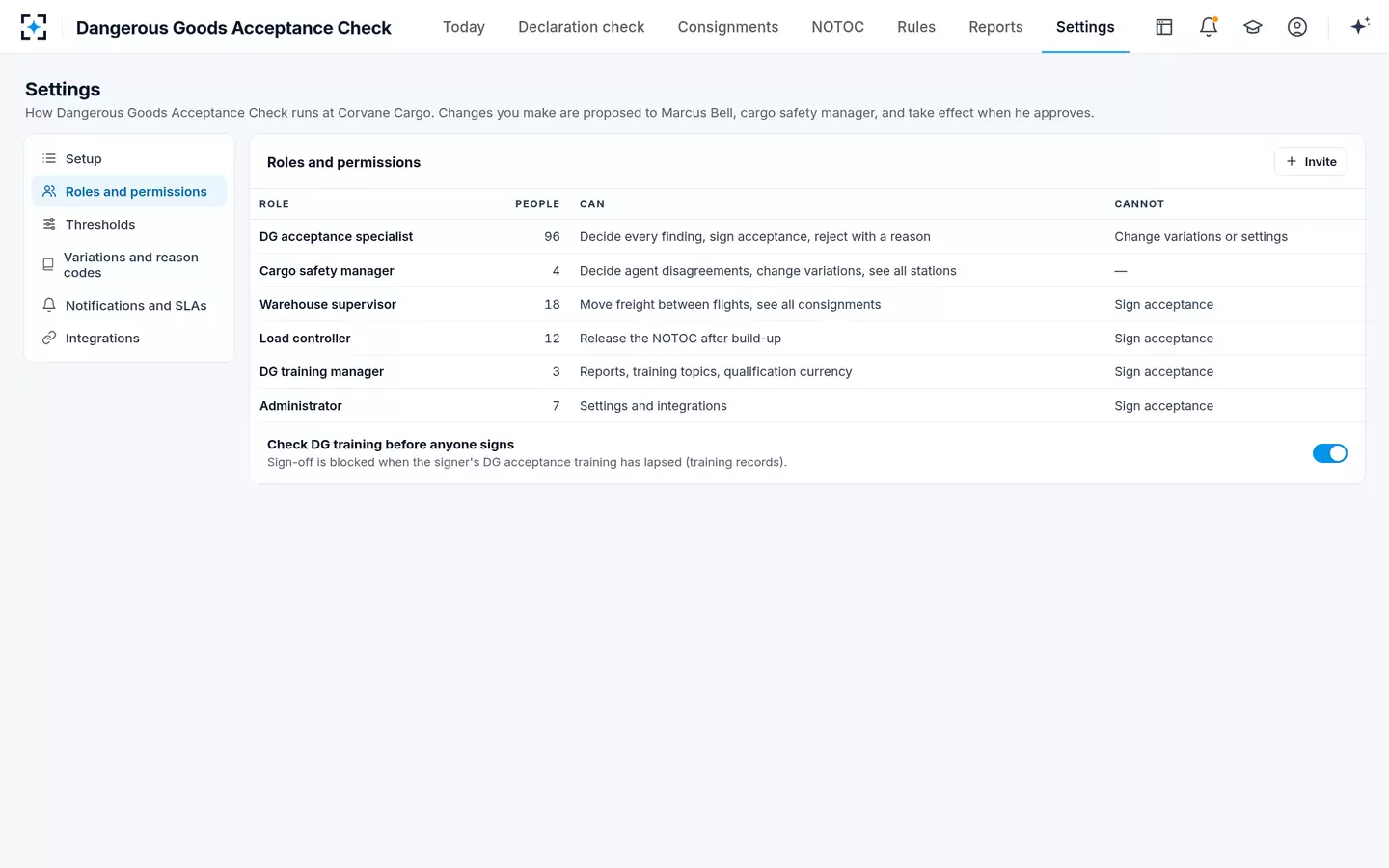Click the Integrations link icon
The height and width of the screenshot is (868, 1389).
[49, 338]
